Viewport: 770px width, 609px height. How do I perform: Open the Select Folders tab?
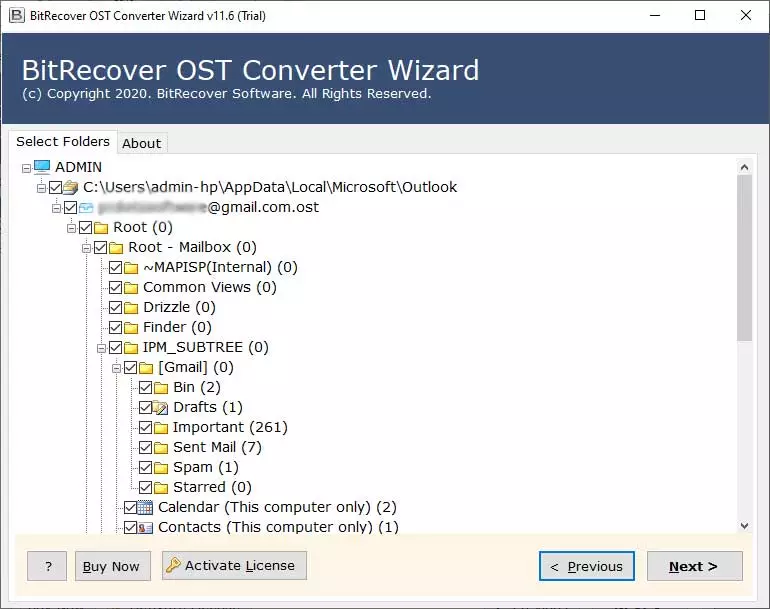[63, 141]
